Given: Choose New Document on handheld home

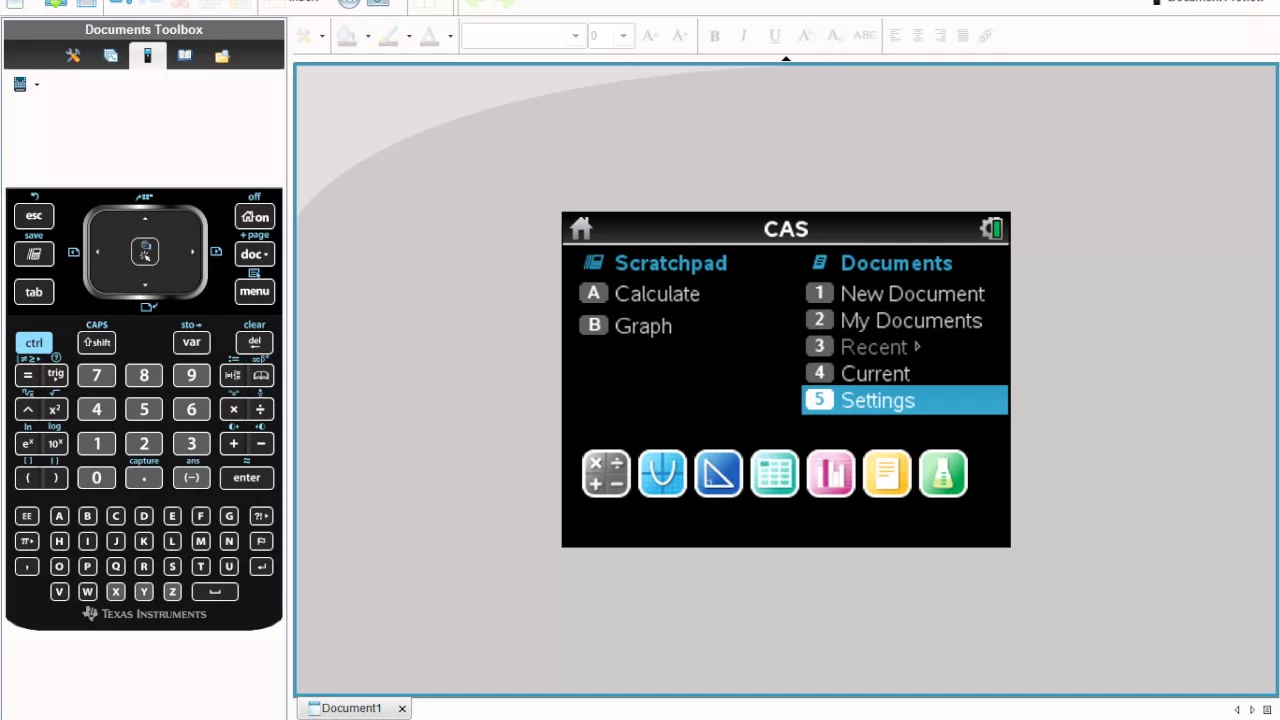Looking at the screenshot, I should coord(896,294).
